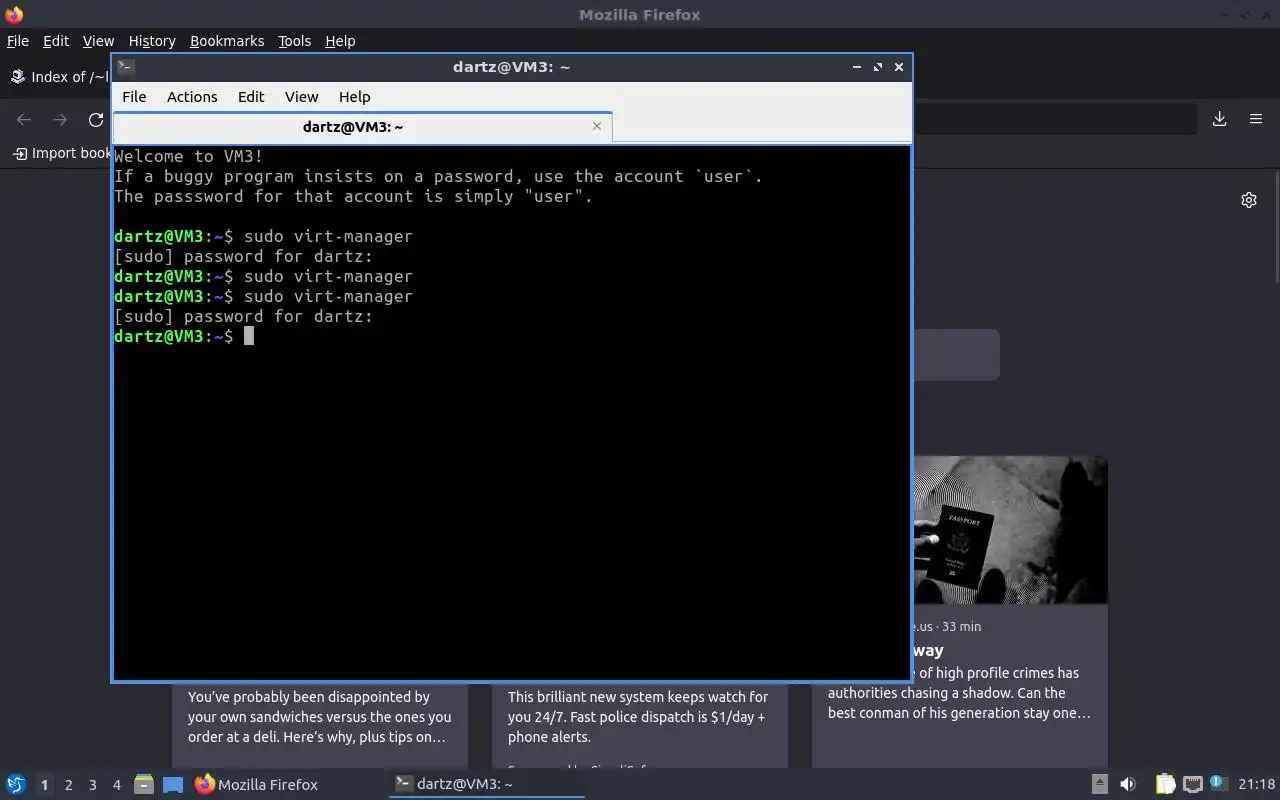Open the volume control tray icon
This screenshot has width=1280, height=800.
click(1128, 784)
